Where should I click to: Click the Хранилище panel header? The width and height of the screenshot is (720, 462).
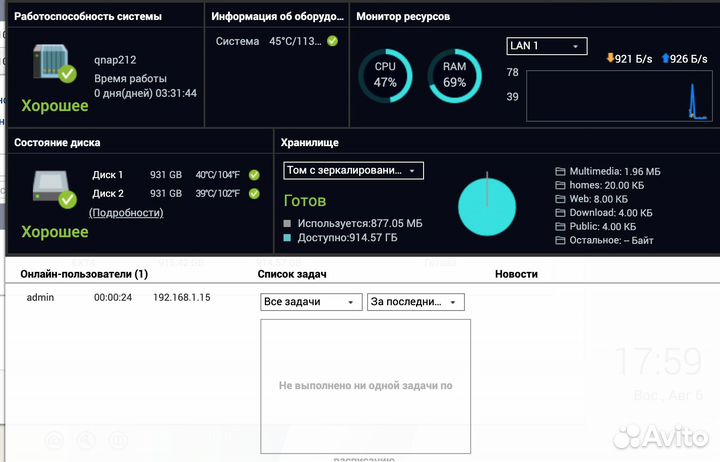tap(309, 143)
